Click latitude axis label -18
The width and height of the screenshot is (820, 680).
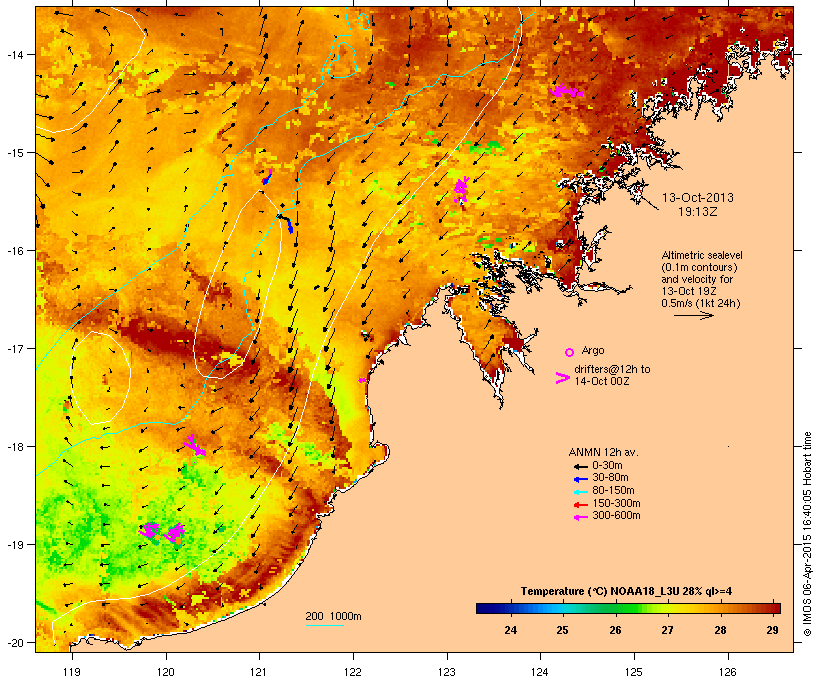(x=14, y=447)
